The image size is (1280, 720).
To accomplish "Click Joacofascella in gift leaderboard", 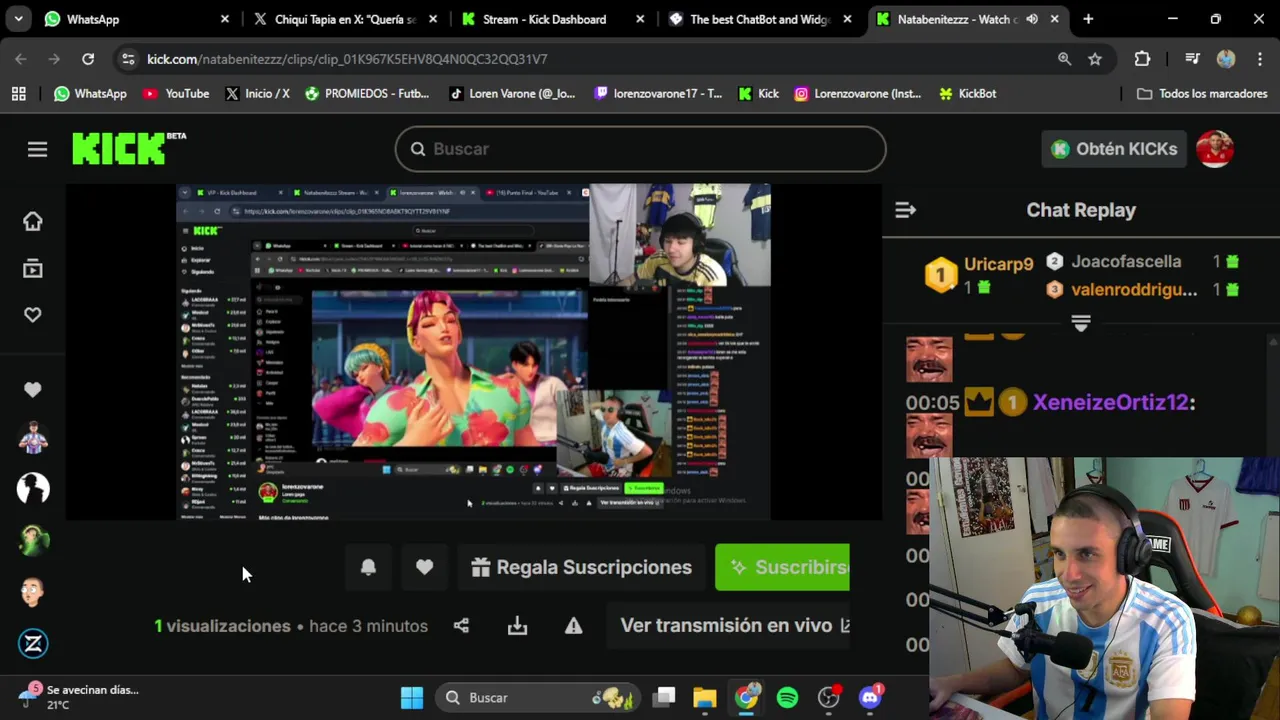I will click(1126, 262).
